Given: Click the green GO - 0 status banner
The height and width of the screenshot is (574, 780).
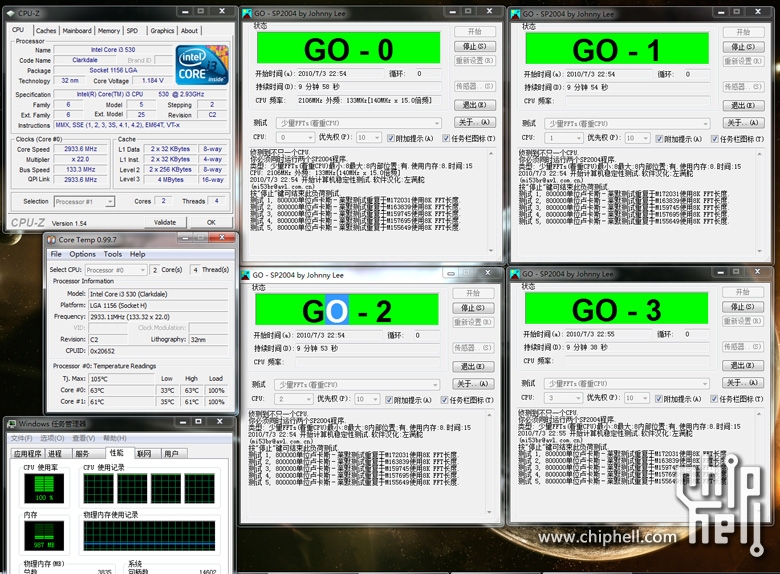Looking at the screenshot, I should 348,48.
